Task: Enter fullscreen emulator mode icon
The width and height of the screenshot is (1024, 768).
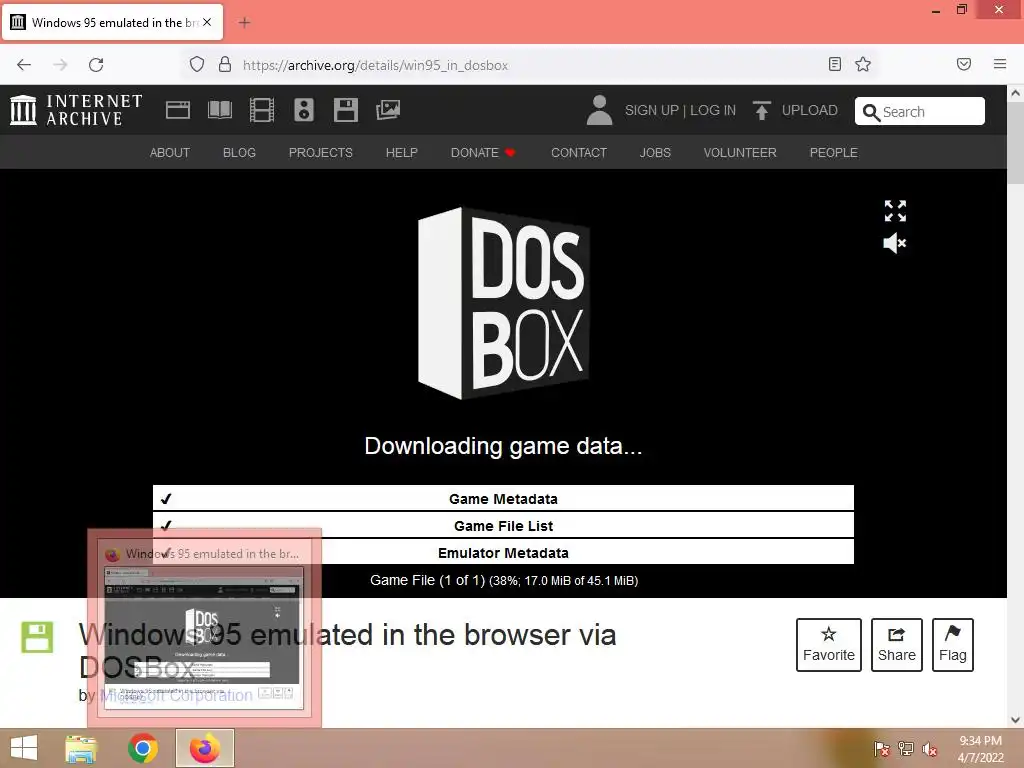Action: pyautogui.click(x=895, y=211)
